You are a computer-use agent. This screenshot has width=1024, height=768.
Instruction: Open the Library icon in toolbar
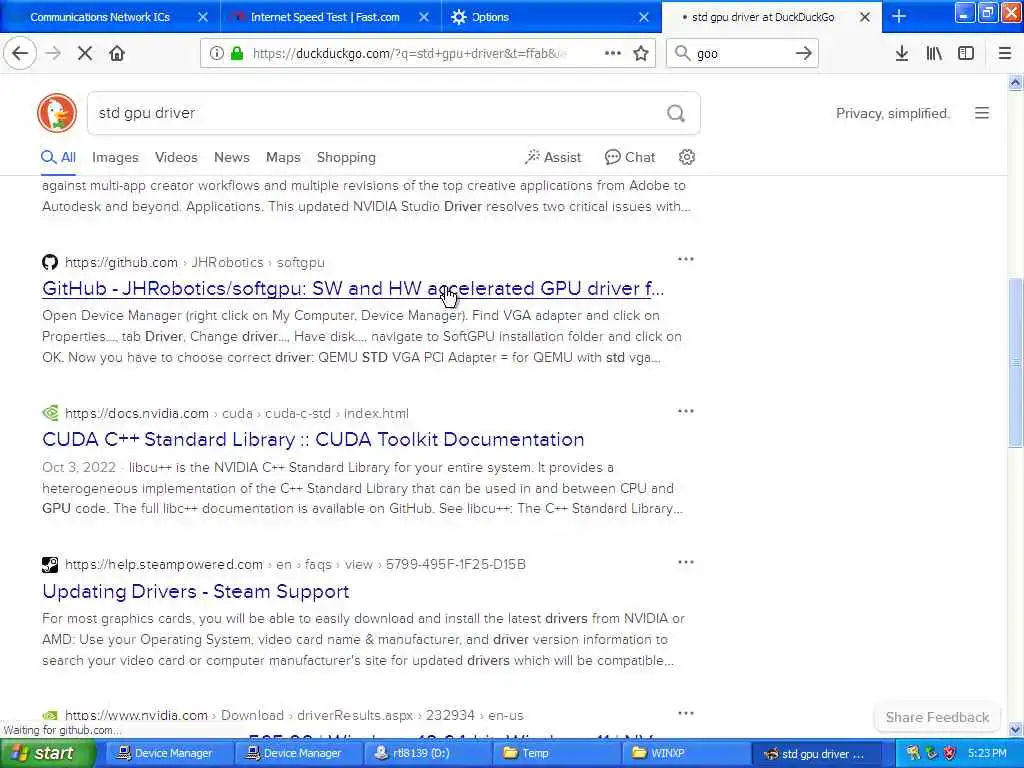pos(934,54)
